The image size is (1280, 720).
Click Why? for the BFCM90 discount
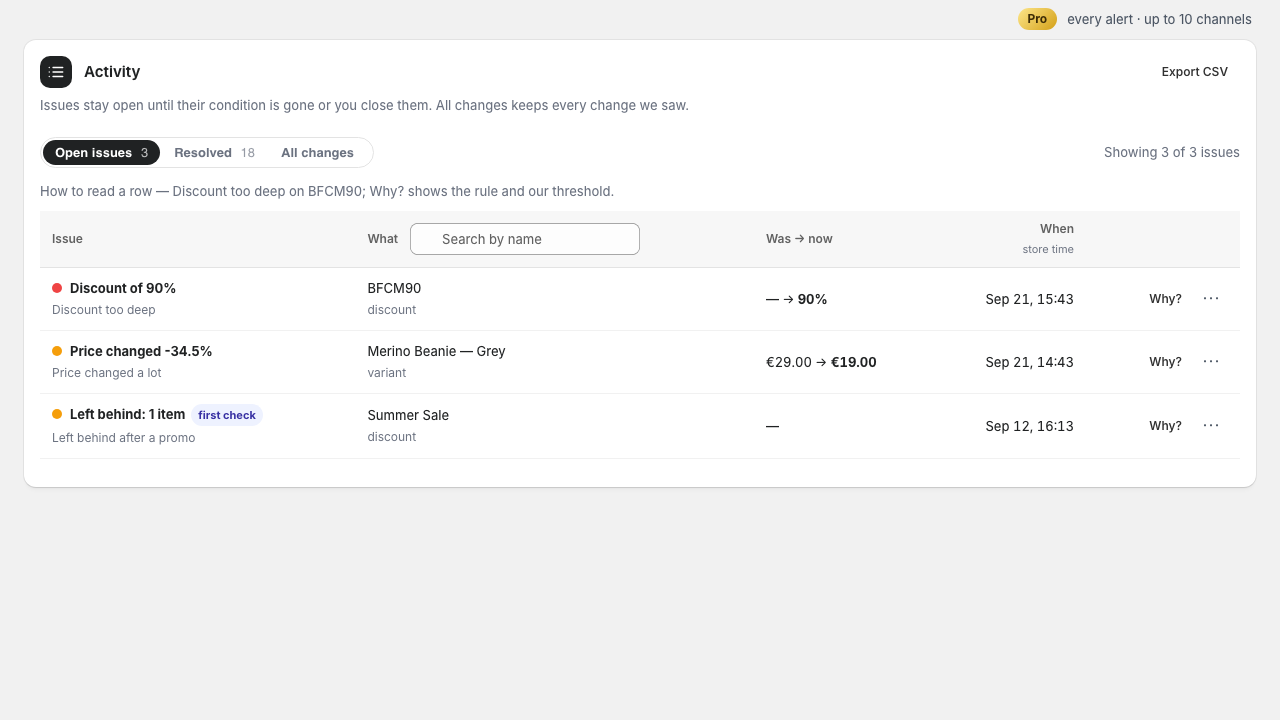tap(1165, 299)
